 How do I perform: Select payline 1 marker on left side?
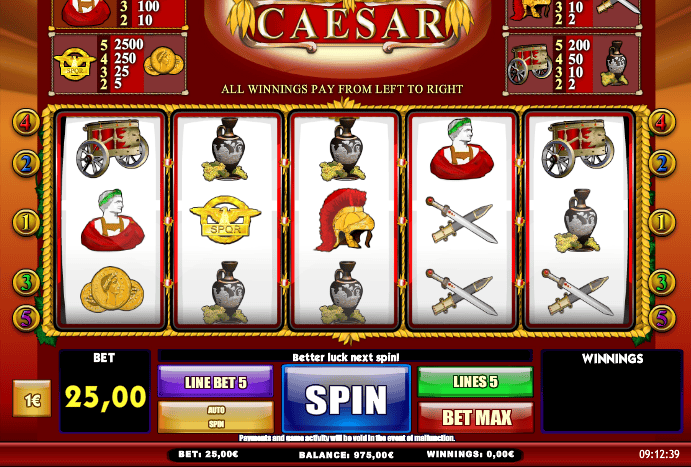(26, 222)
